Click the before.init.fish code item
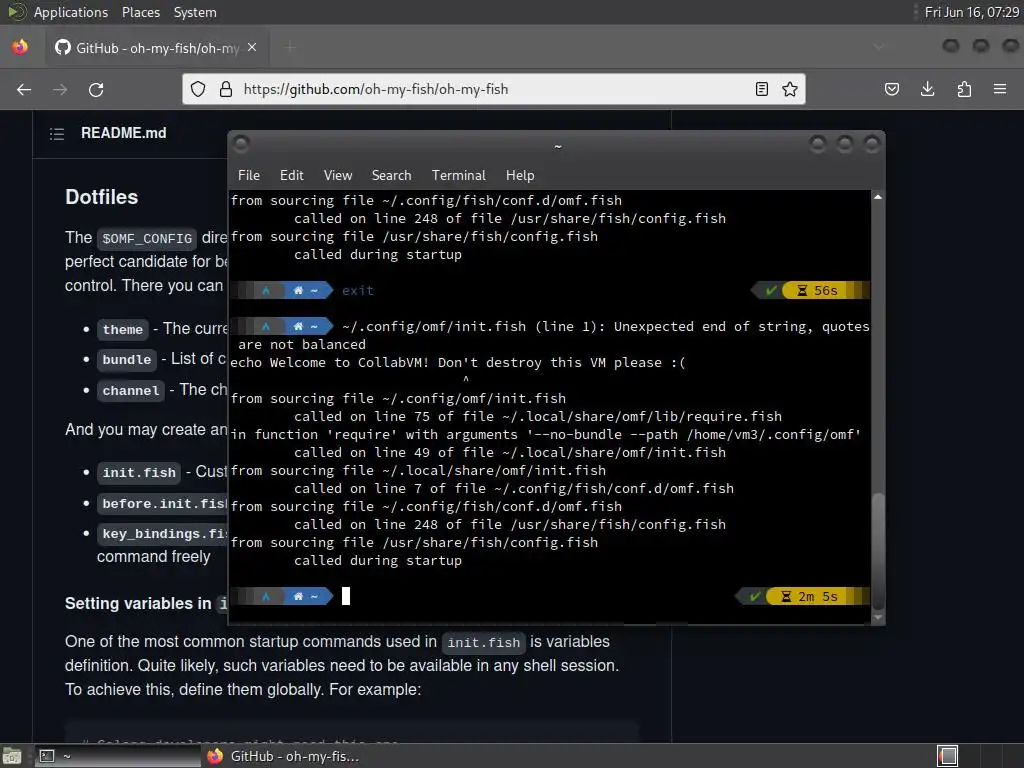1024x768 pixels. coord(163,504)
